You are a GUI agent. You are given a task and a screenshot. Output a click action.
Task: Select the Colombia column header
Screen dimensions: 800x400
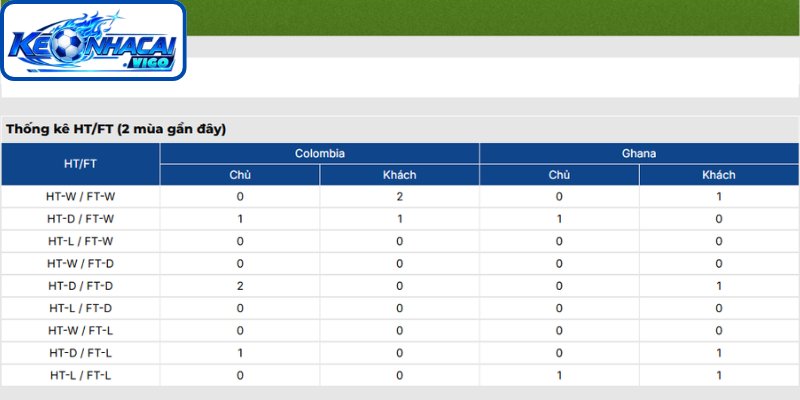pyautogui.click(x=319, y=154)
